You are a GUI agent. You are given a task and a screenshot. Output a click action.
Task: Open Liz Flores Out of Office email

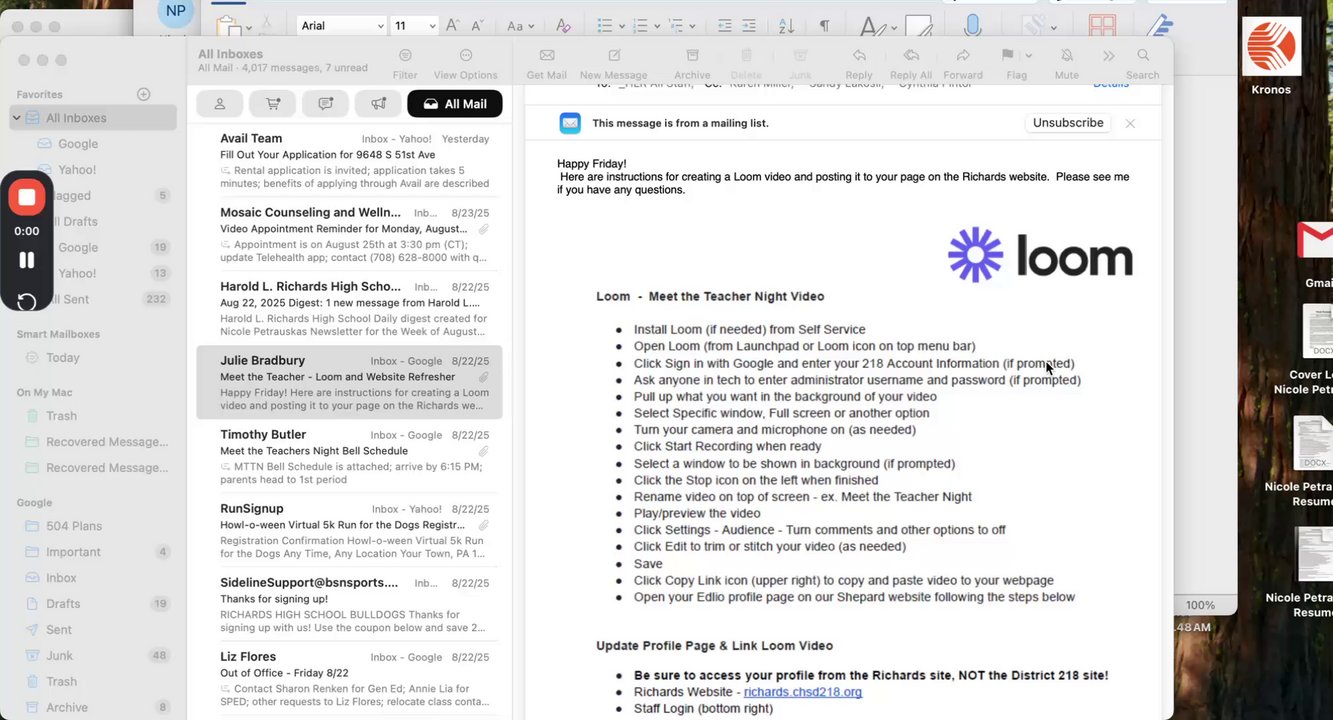349,679
